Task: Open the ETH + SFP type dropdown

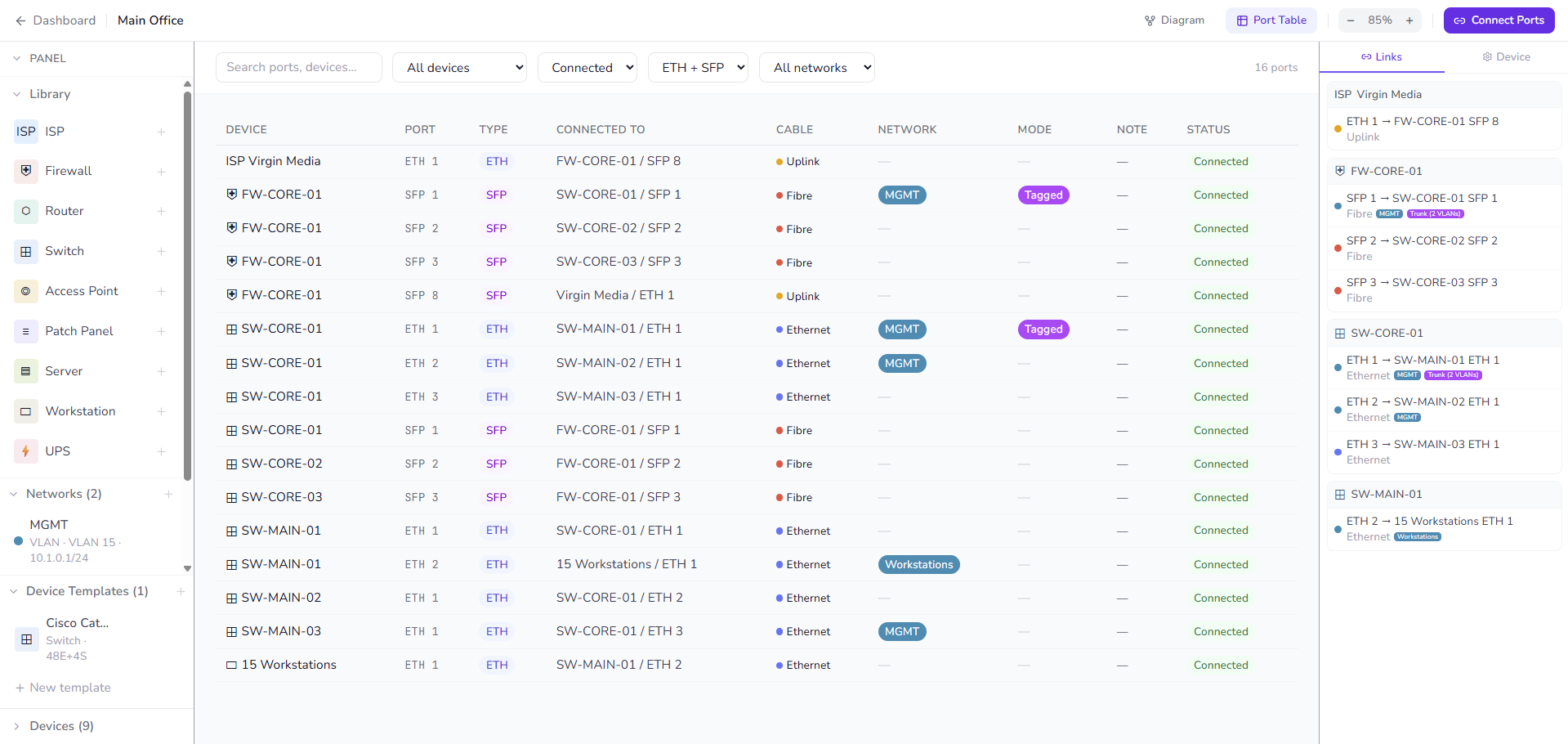Action: click(x=699, y=68)
